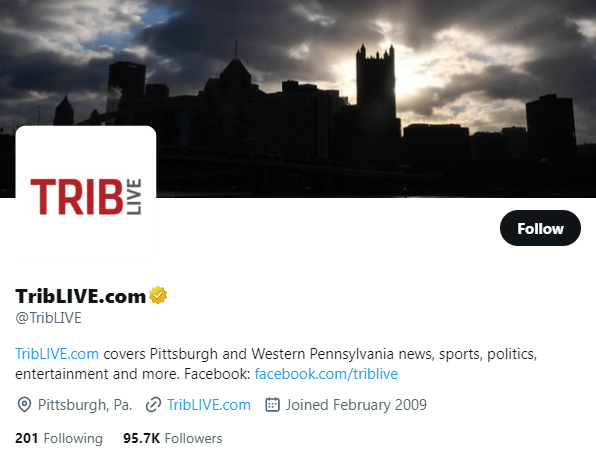Click the bio text about Western Pennsylvania news
The width and height of the screenshot is (596, 472).
(276, 364)
